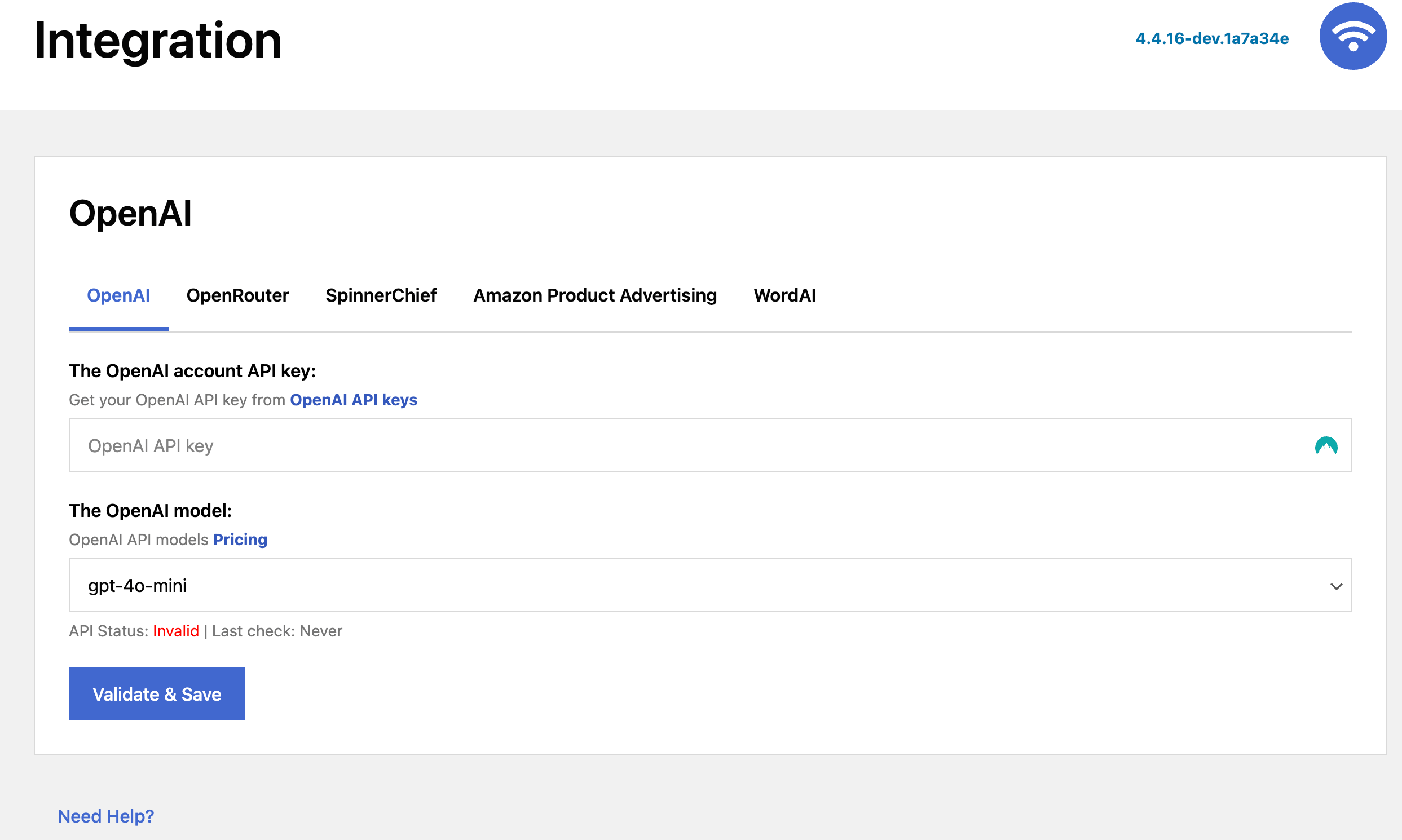Switch to the SpinnerChief tab
The height and width of the screenshot is (840, 1402).
pos(381,295)
